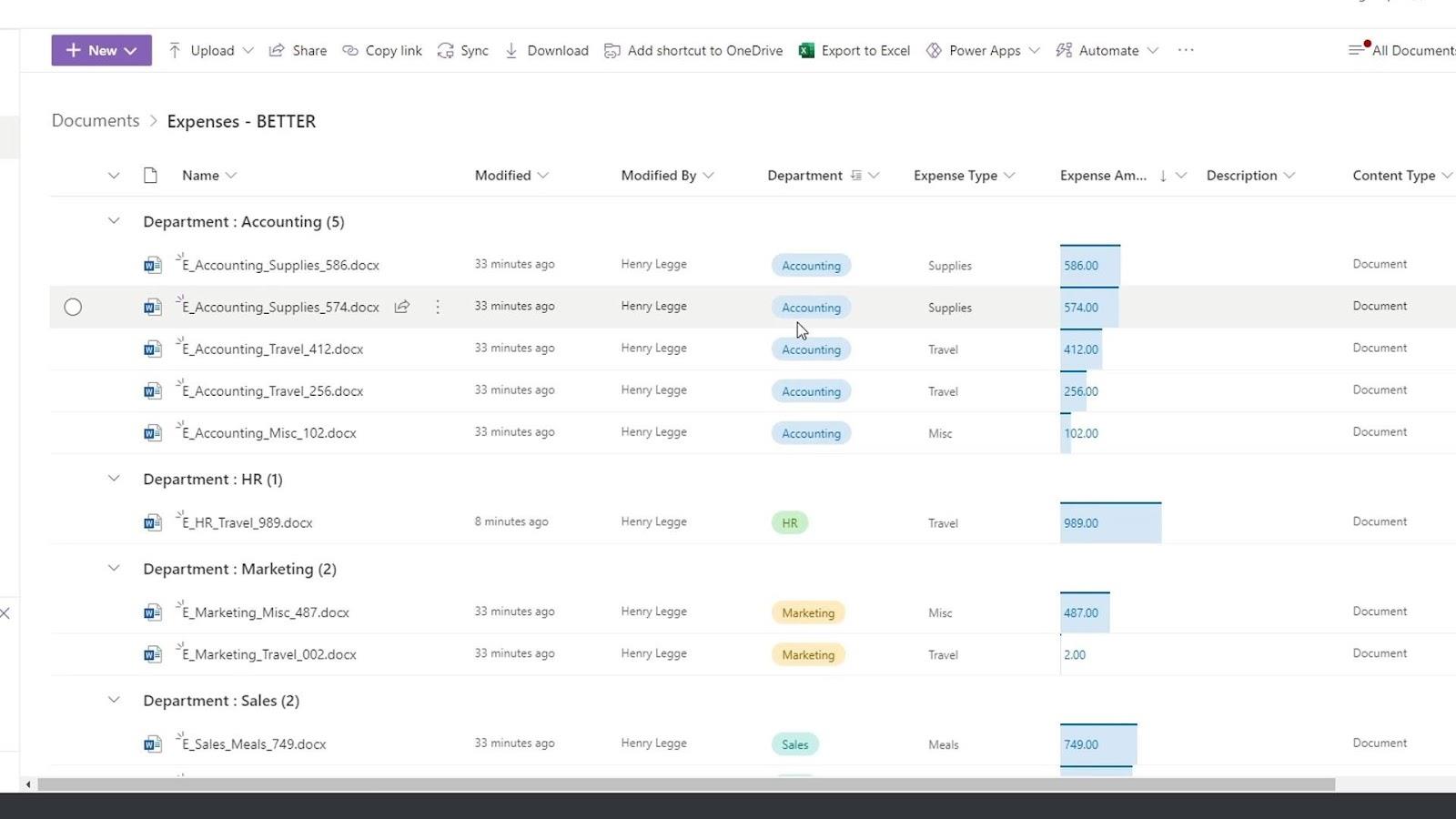Open the toolbar overflow ellipsis menu

pyautogui.click(x=1185, y=50)
